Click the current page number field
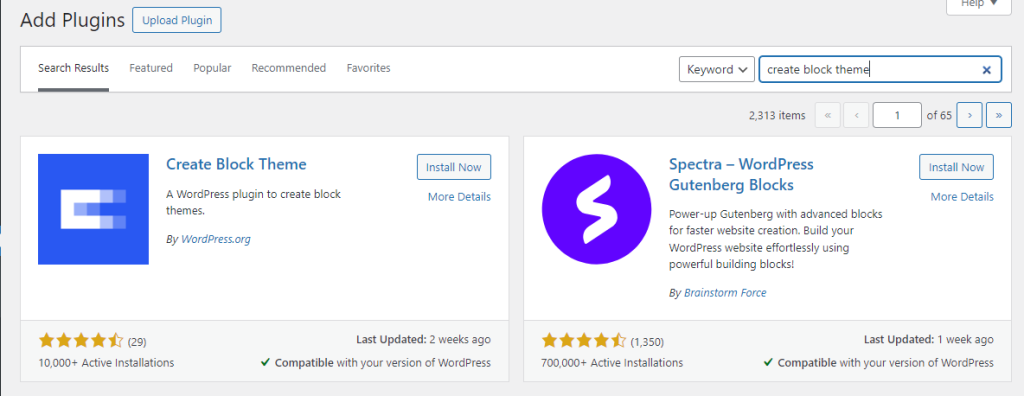Viewport: 1024px width, 396px height. coord(897,115)
